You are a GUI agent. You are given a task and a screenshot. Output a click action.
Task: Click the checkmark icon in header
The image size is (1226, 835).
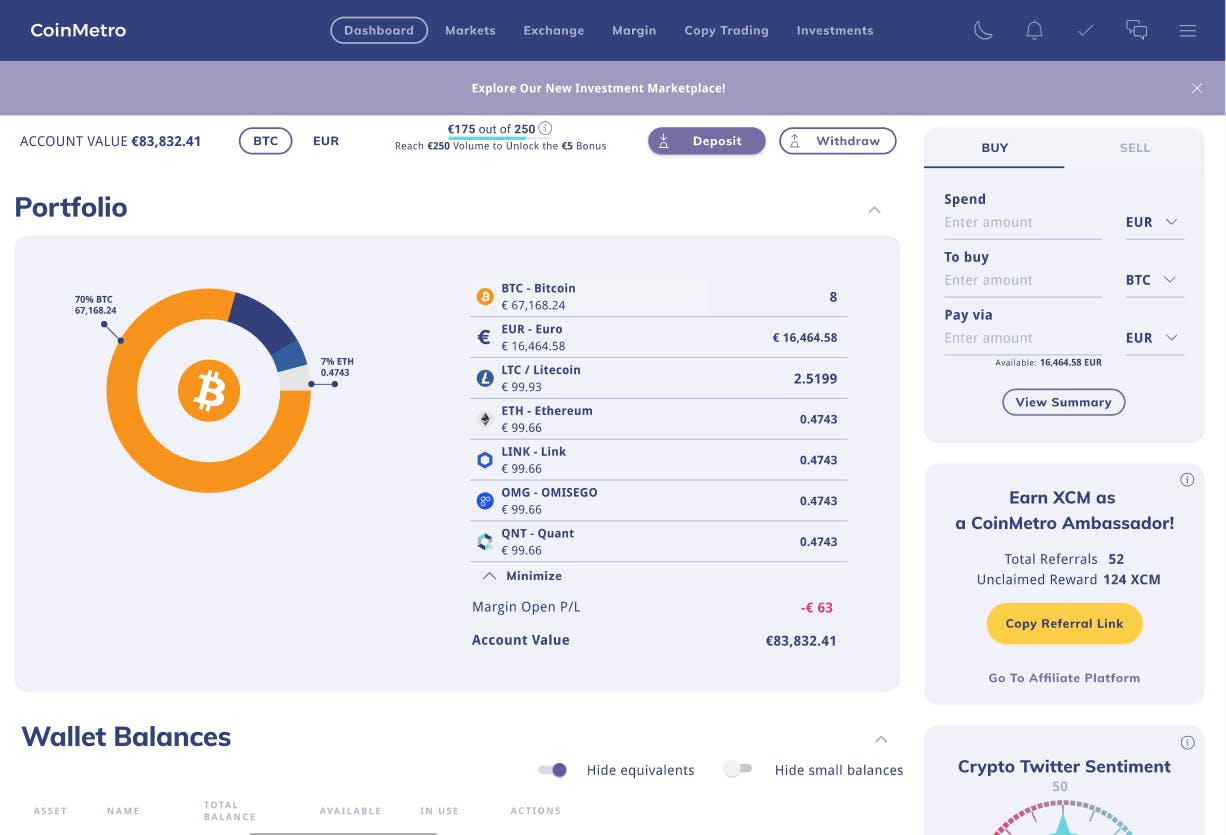pos(1085,31)
